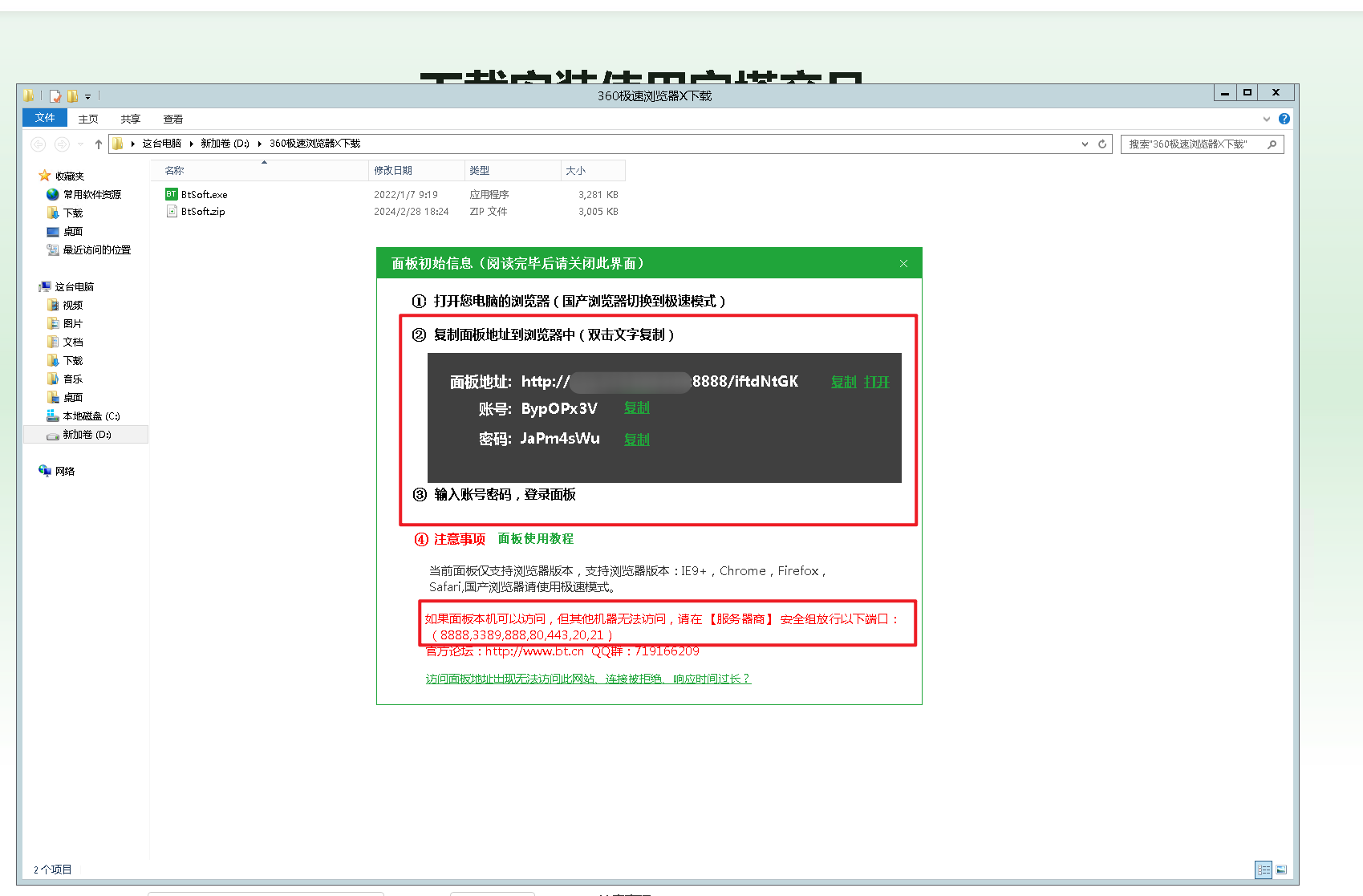Close the green panel info dialog
Viewport: 1363px width, 896px height.
tap(903, 264)
